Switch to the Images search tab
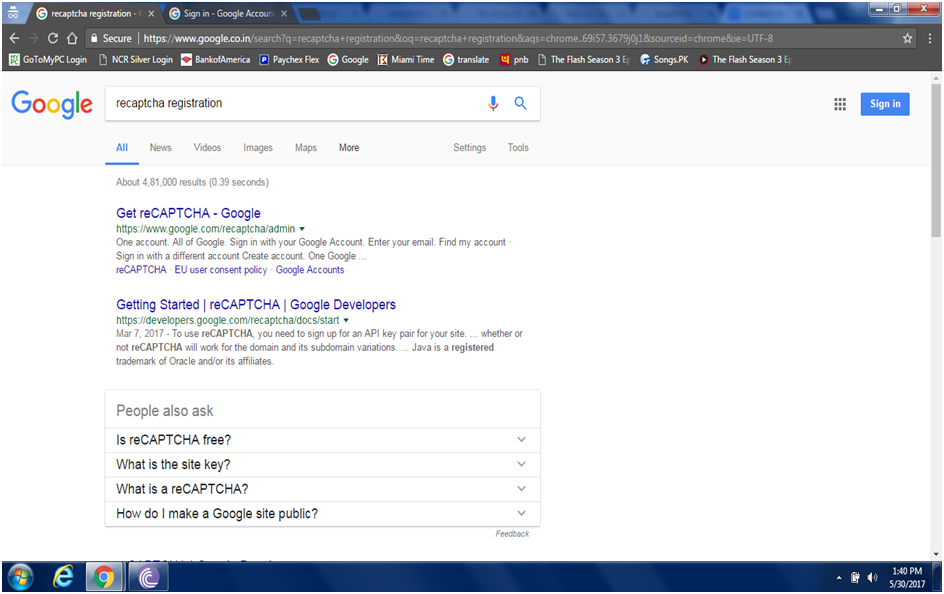 pos(258,148)
